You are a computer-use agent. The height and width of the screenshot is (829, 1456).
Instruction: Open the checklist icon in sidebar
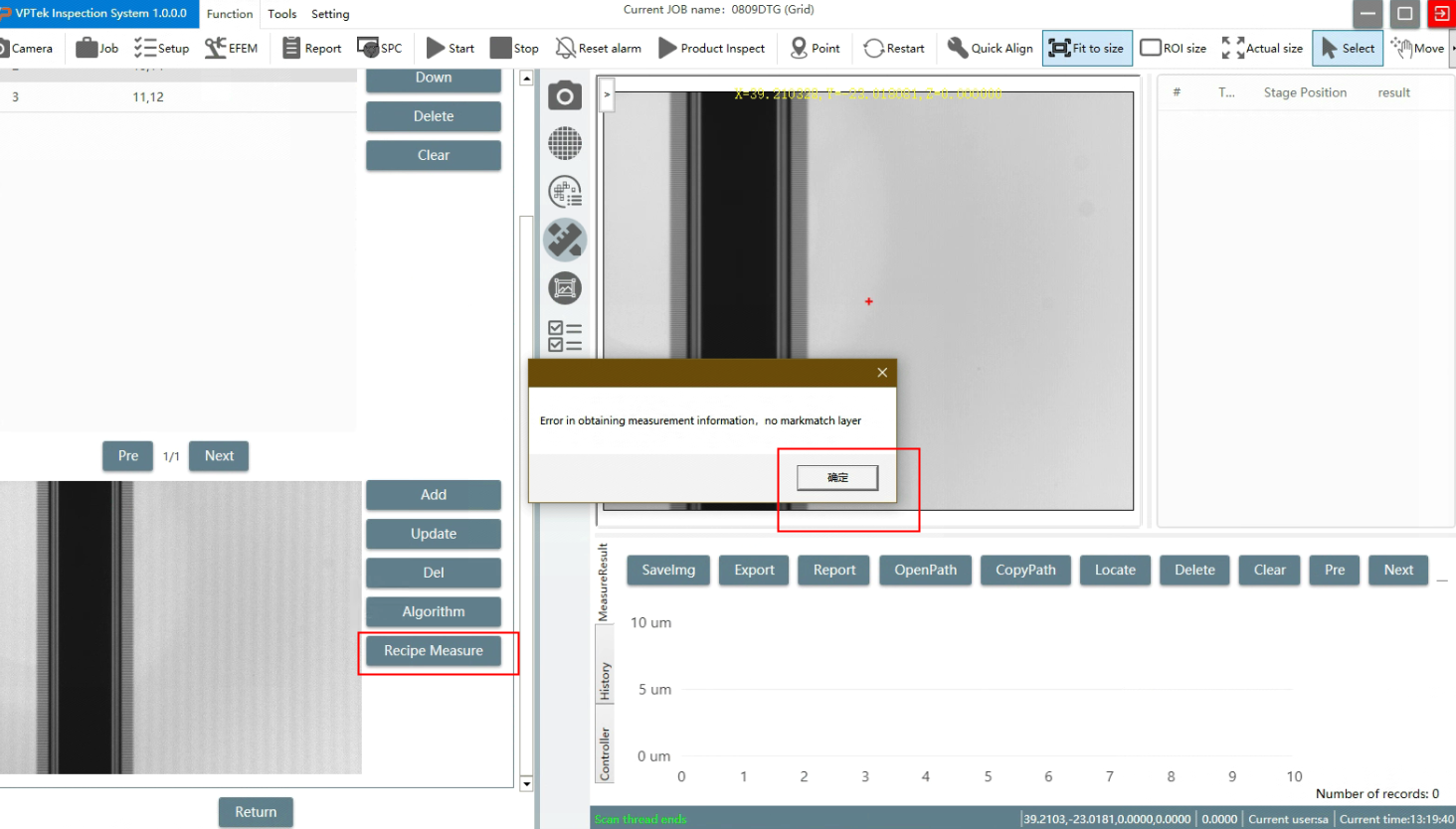(x=565, y=336)
